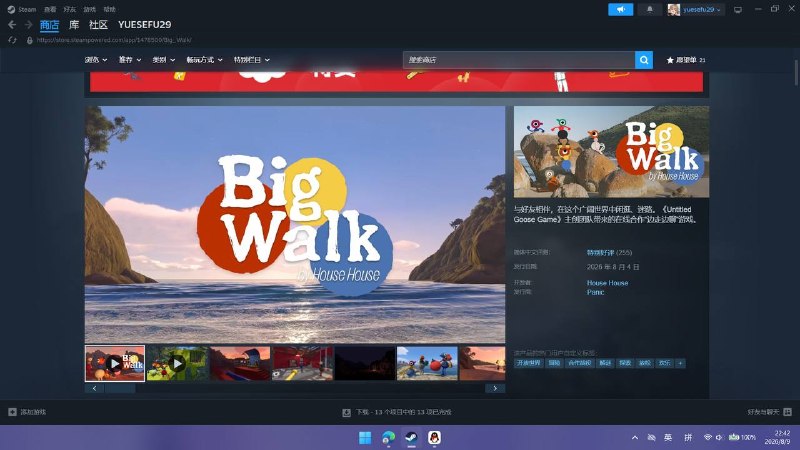Expand the 推荐 dropdown menu
Image resolution: width=800 pixels, height=450 pixels.
point(130,60)
